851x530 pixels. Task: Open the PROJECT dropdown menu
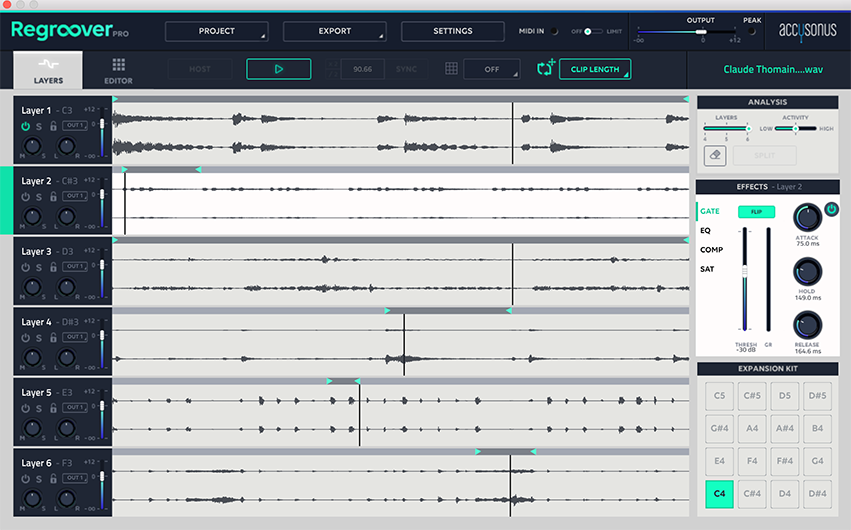(217, 31)
